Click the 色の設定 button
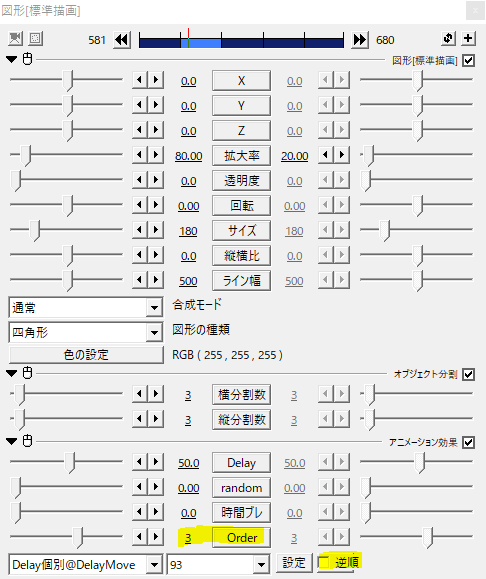 coord(86,355)
